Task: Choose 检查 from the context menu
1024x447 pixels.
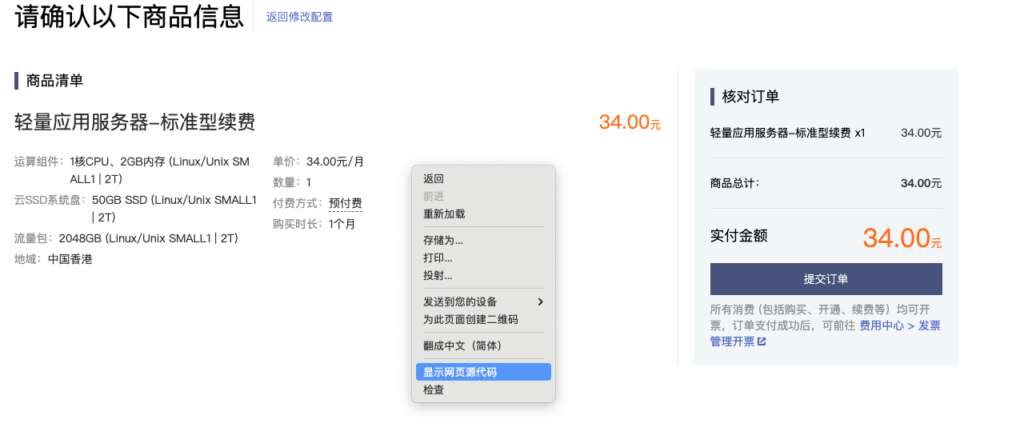Action: click(434, 390)
